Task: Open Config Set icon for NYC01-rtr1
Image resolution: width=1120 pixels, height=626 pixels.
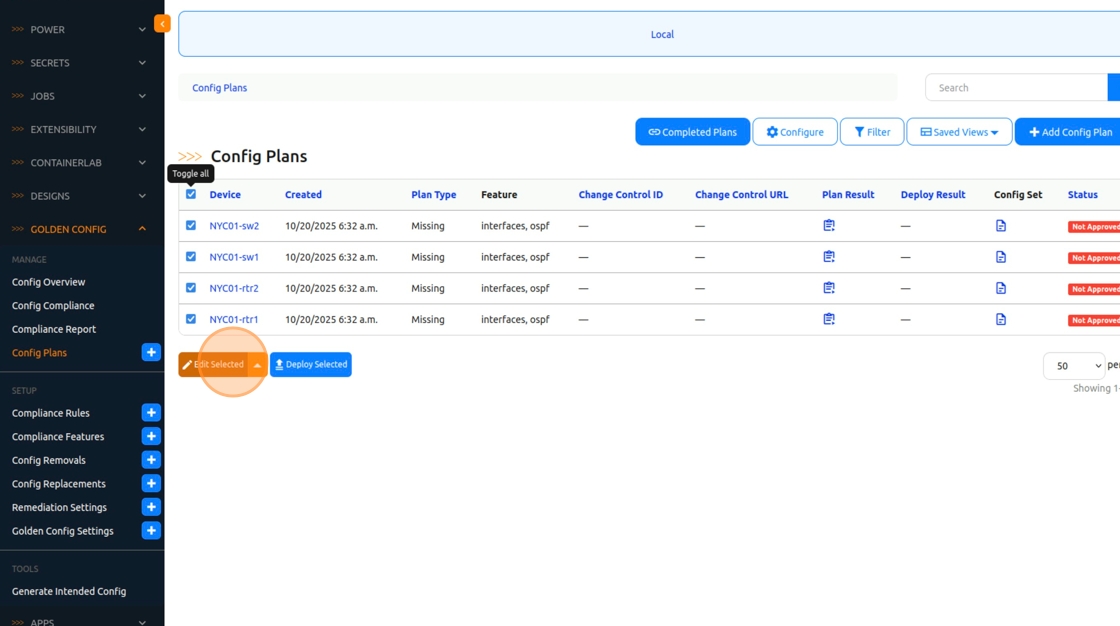Action: (x=1001, y=319)
